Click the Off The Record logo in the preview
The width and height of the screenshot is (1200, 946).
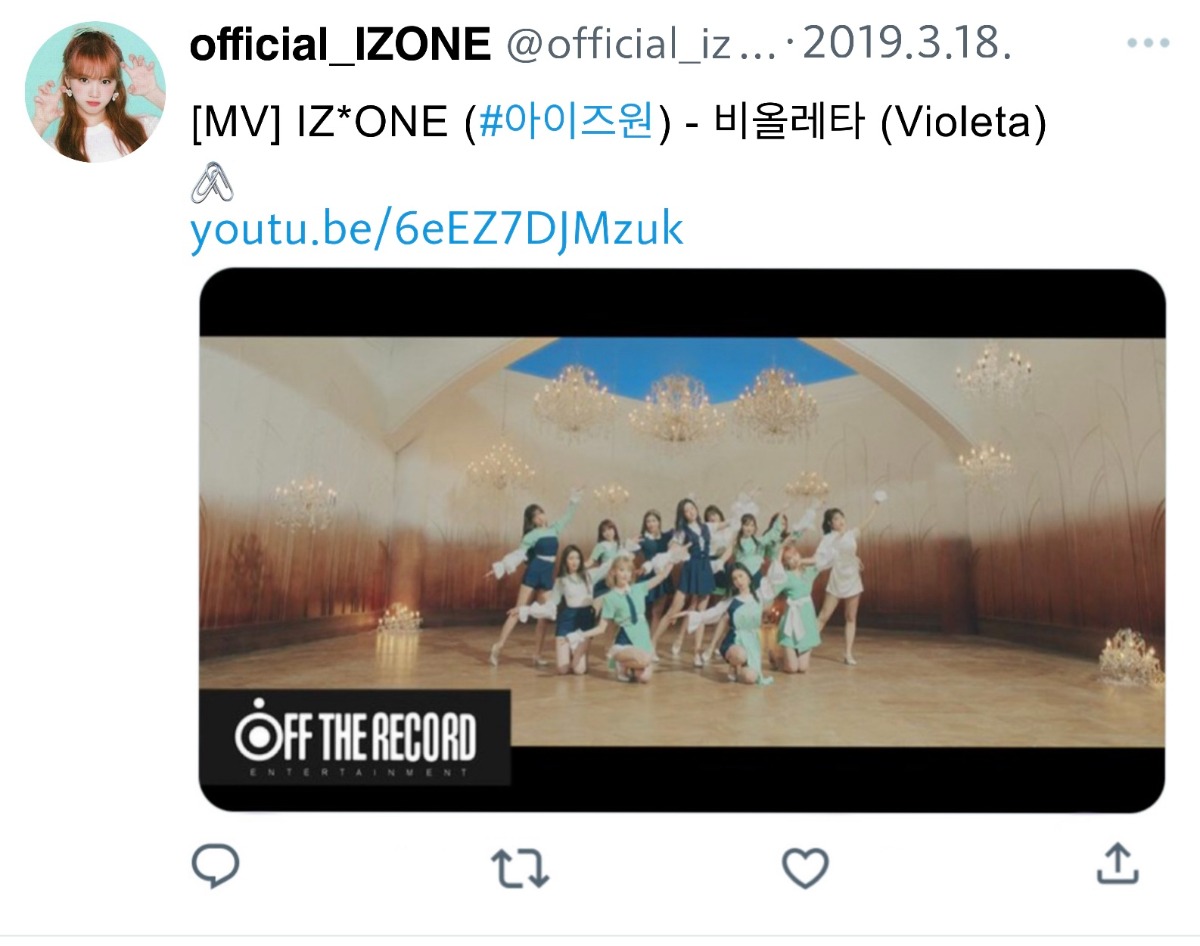[356, 738]
